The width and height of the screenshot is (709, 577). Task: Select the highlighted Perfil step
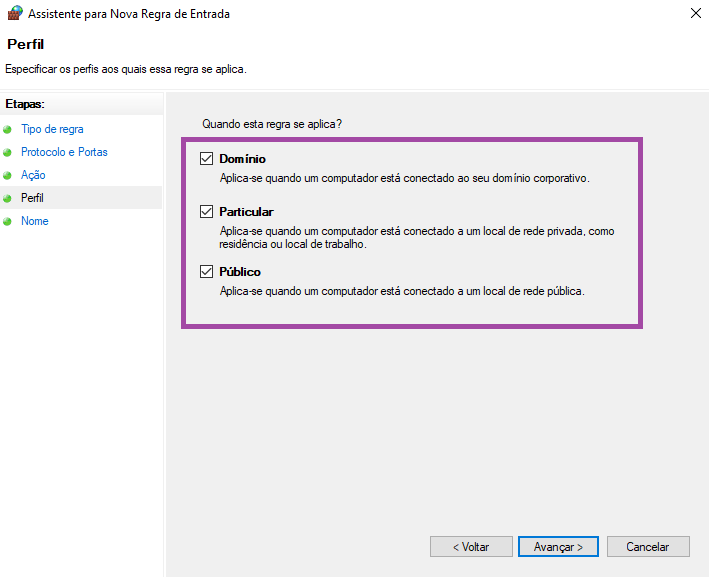32,198
